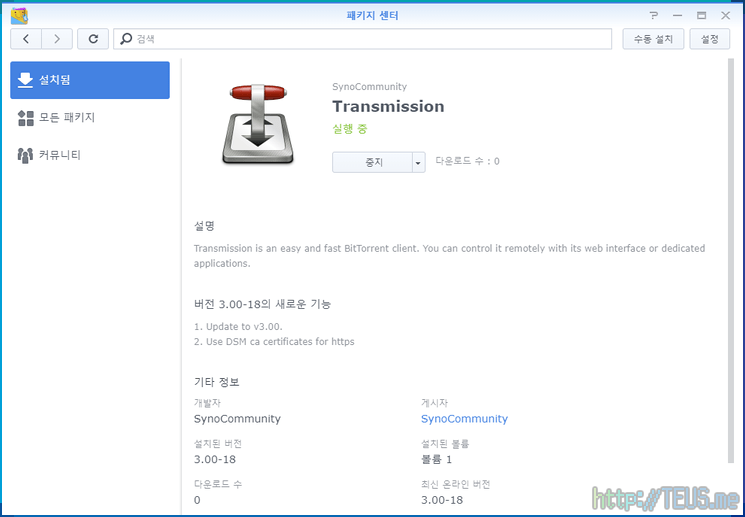Screen dimensions: 745x517
Task: Click the Transmission title text
Action: tap(388, 106)
